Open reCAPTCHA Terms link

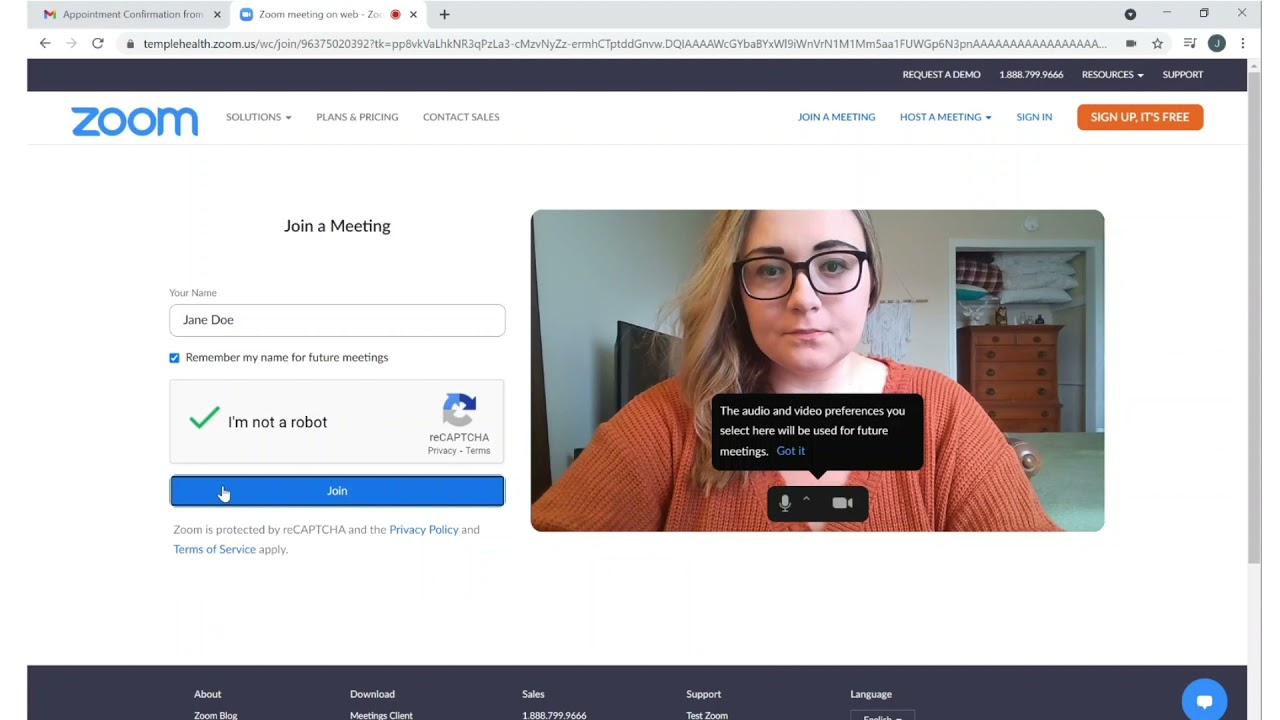(478, 451)
